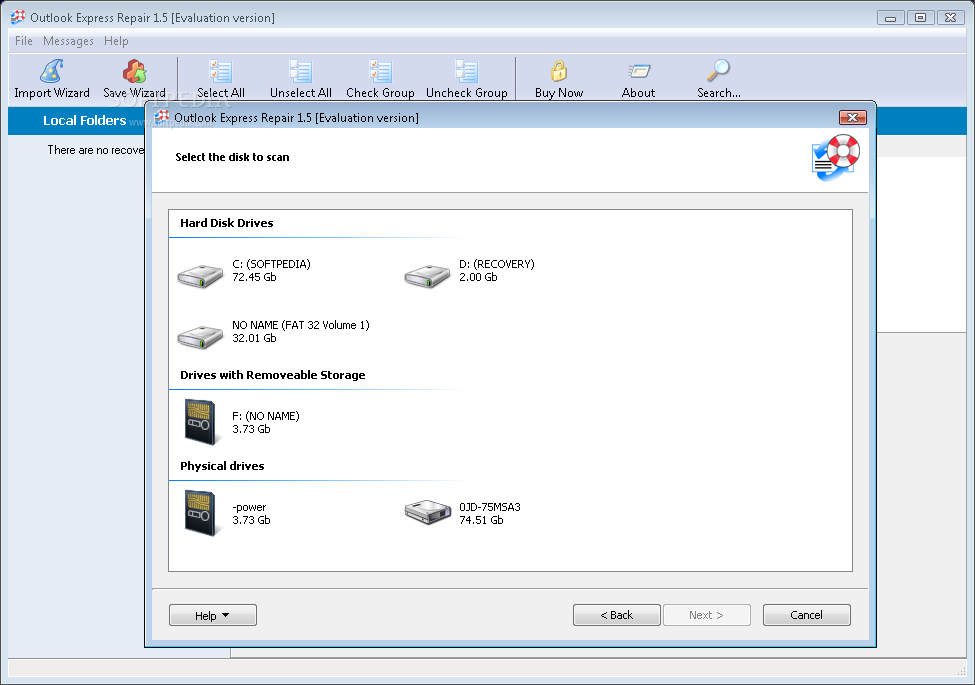Maximize the main Outlook Express Repair window
This screenshot has width=975, height=685.
tap(921, 18)
